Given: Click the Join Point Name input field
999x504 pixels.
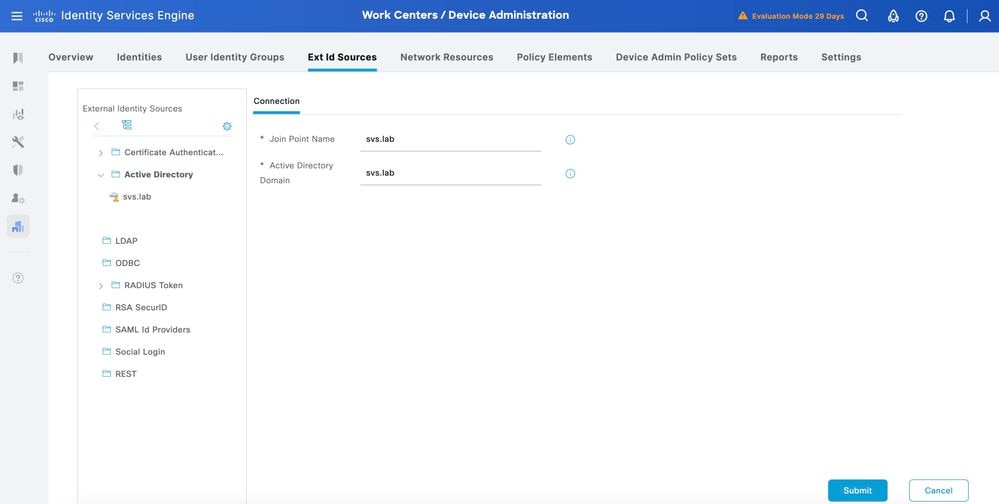Looking at the screenshot, I should tap(450, 139).
